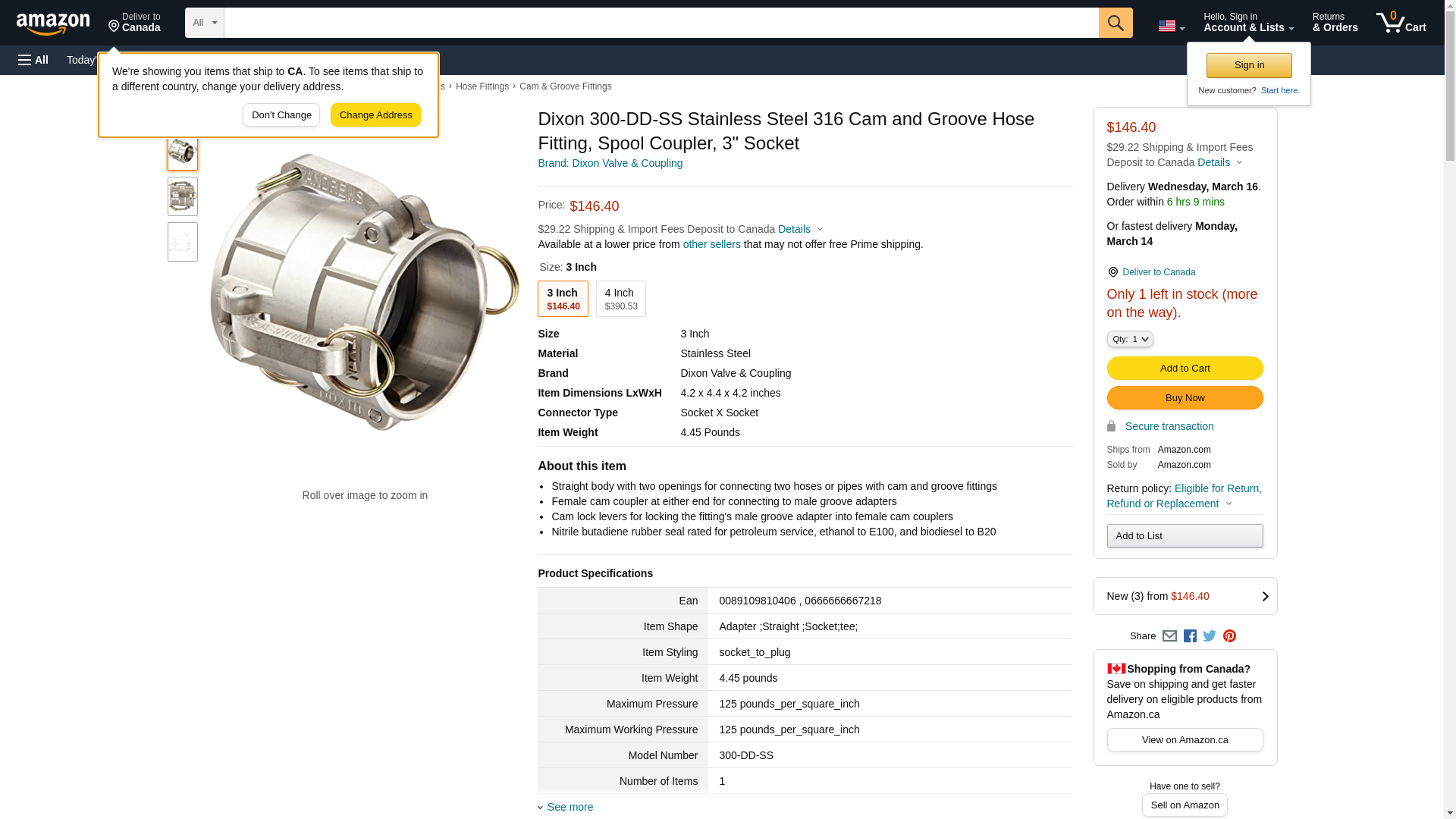Select the 3 Inch size option

click(x=563, y=299)
